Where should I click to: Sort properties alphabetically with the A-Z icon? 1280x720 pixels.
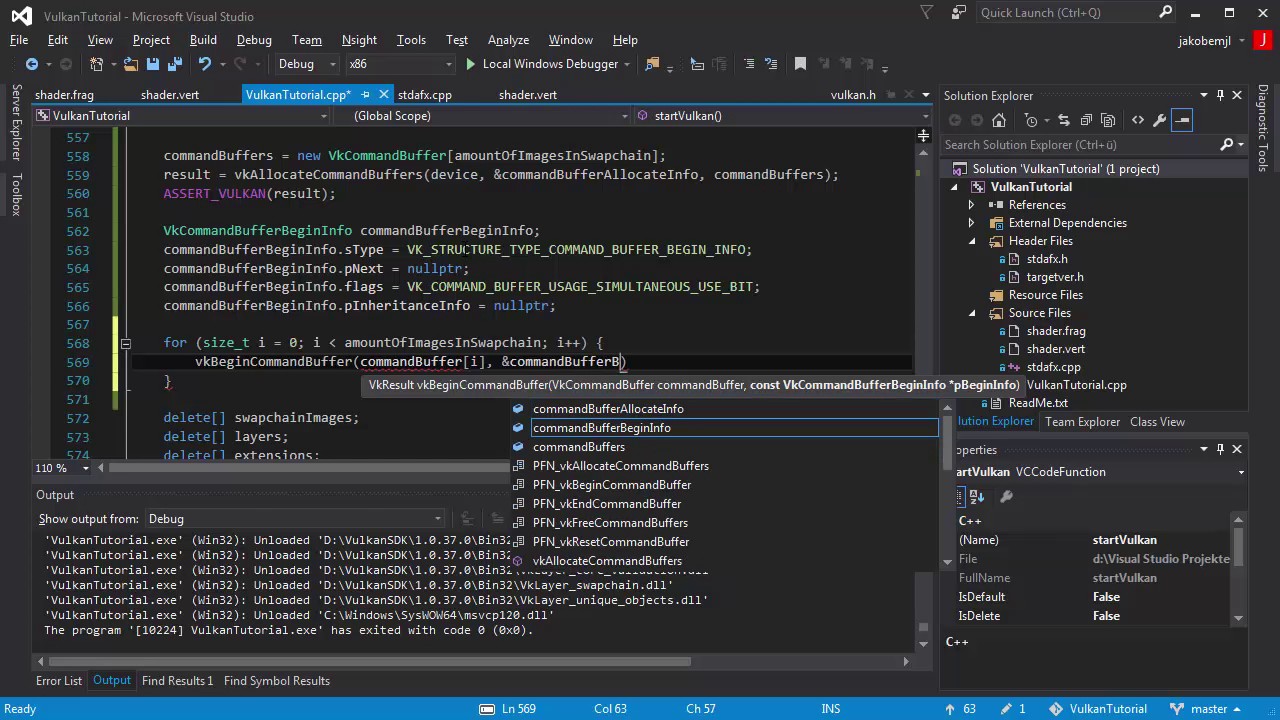pyautogui.click(x=978, y=497)
